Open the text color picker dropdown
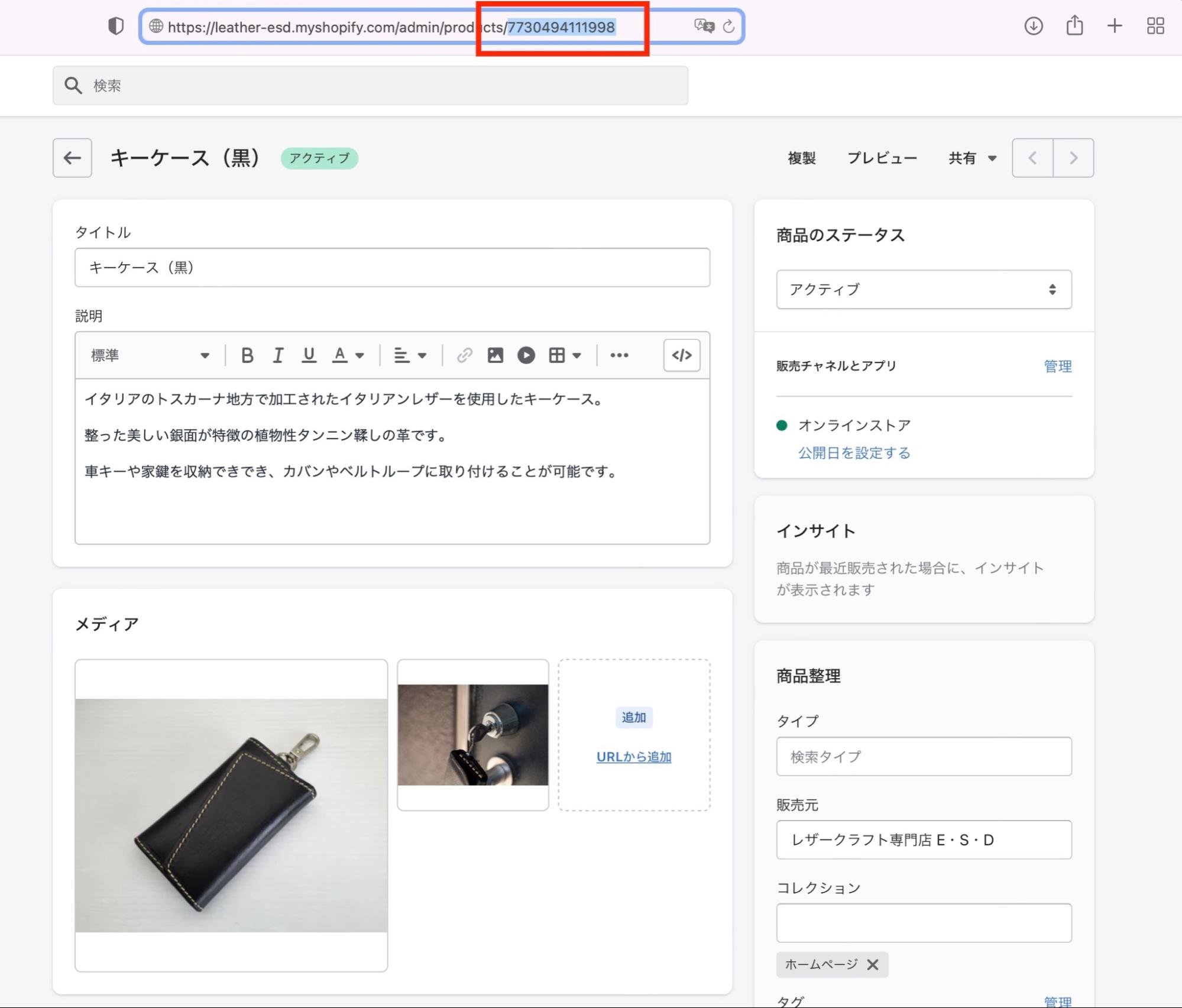Viewport: 1182px width, 1008px height. coord(348,355)
